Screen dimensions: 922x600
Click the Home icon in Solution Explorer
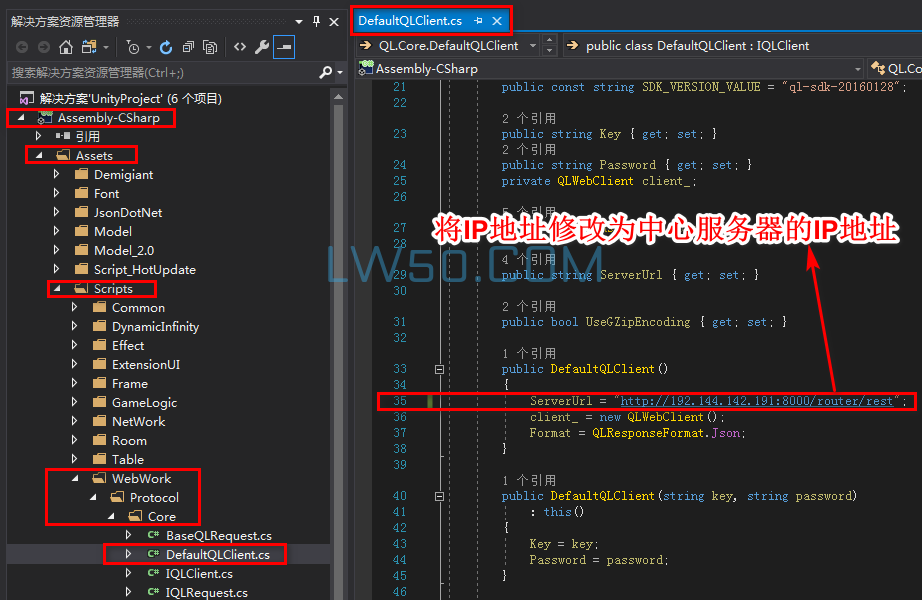[x=66, y=47]
